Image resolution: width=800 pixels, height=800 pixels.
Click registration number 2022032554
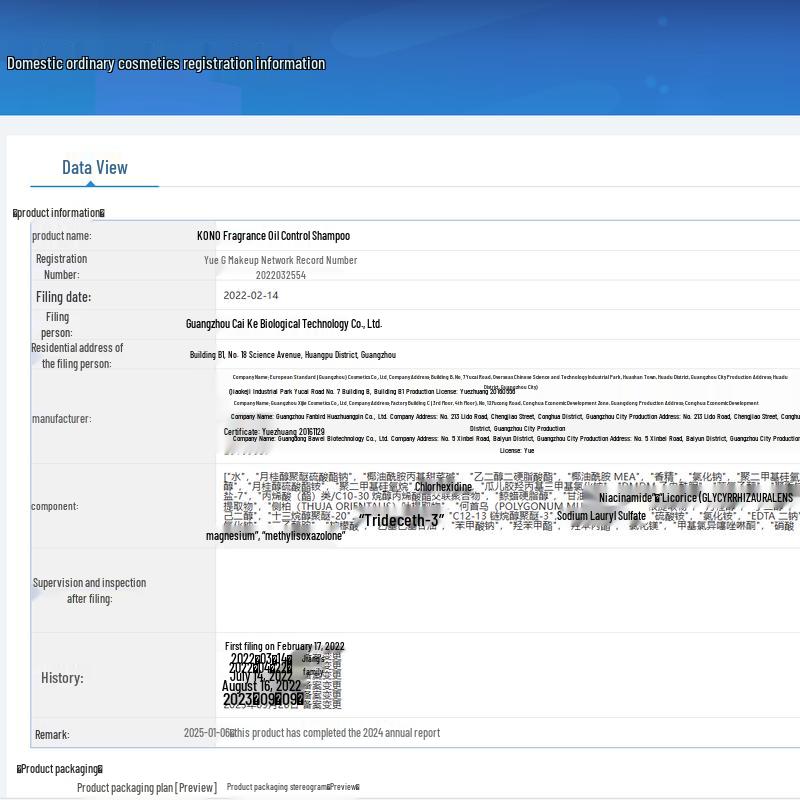(280, 275)
